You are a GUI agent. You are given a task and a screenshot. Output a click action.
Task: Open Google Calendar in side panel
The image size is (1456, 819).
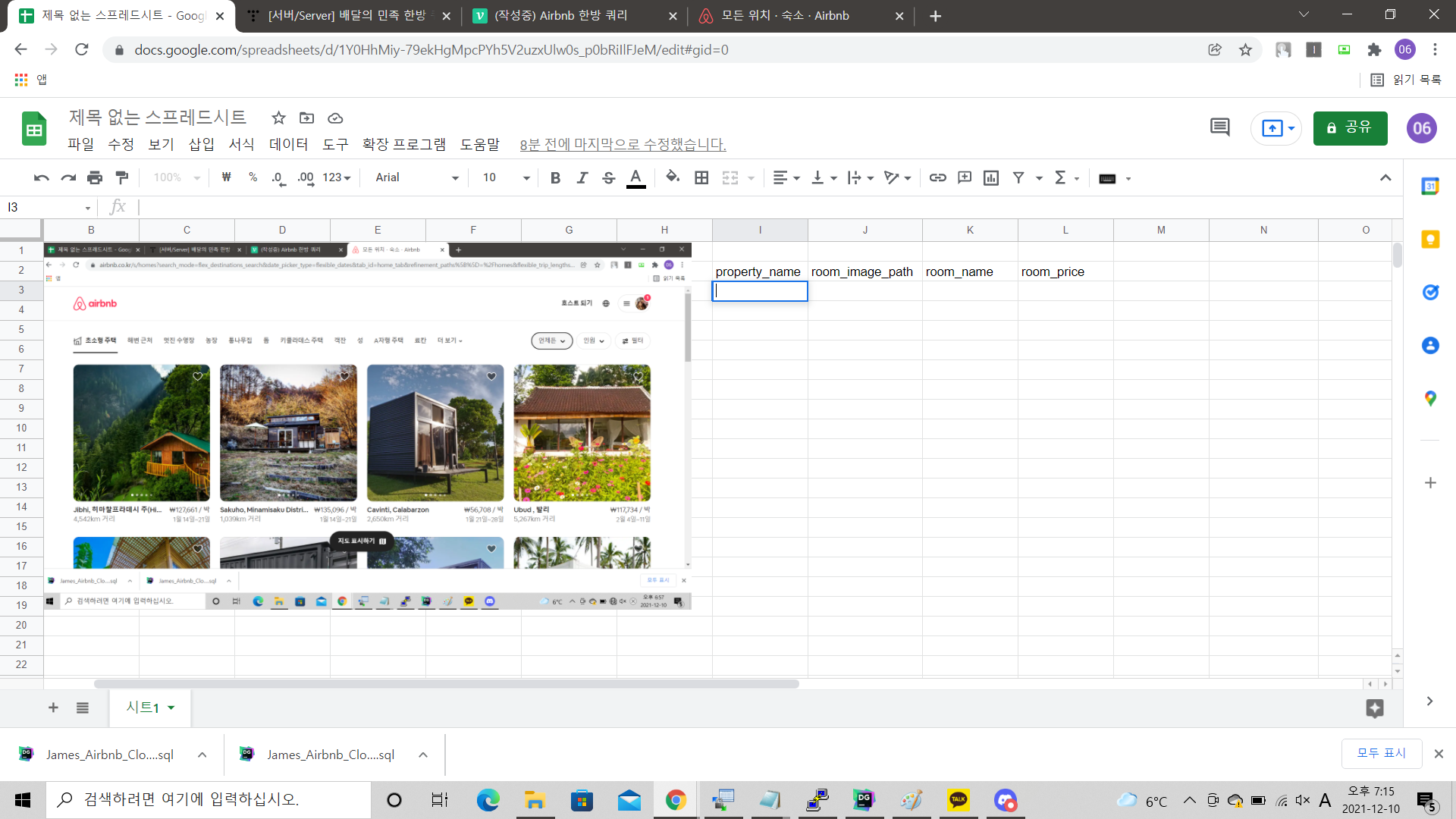click(x=1430, y=187)
